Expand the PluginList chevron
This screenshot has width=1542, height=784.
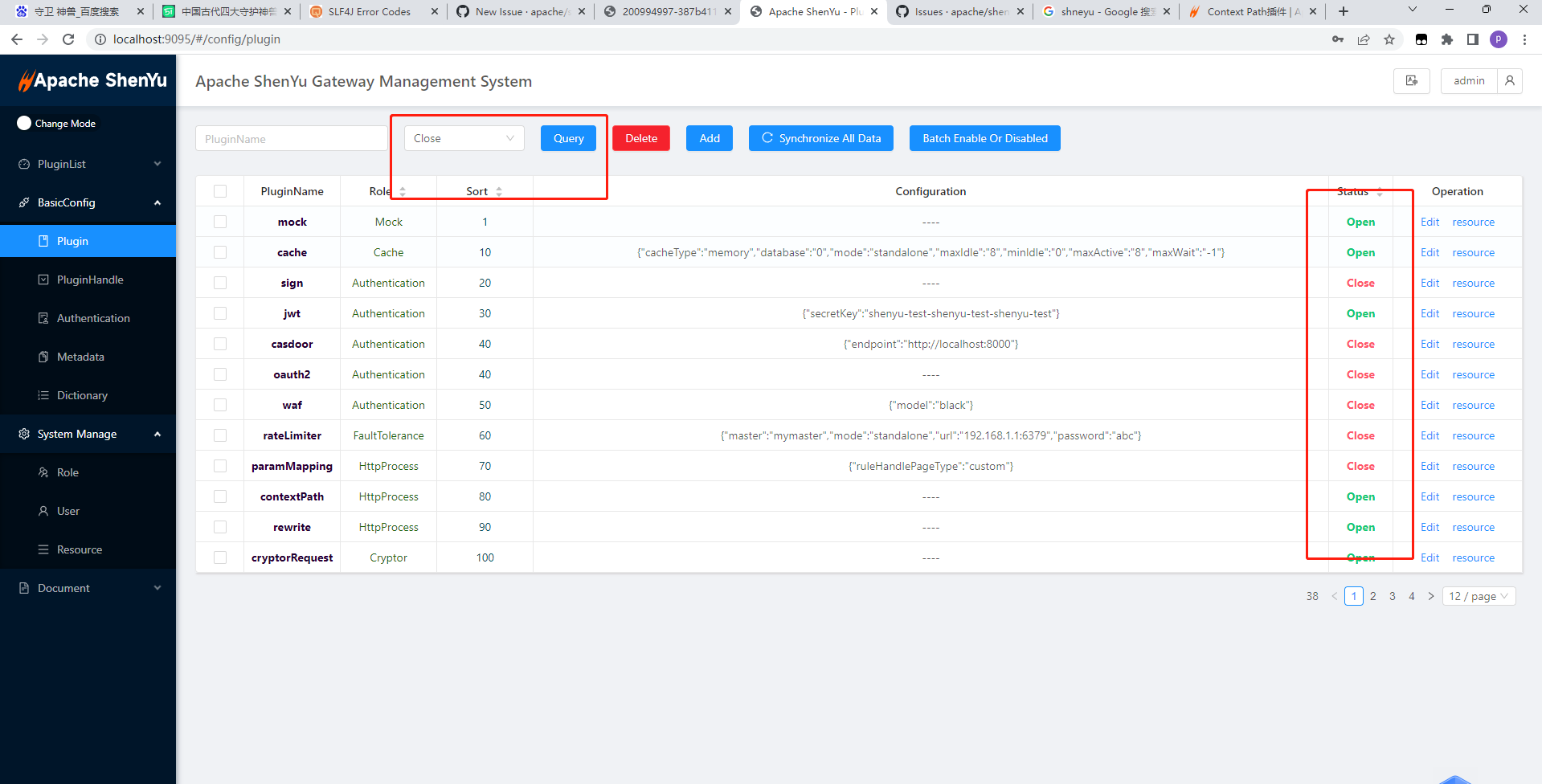157,164
